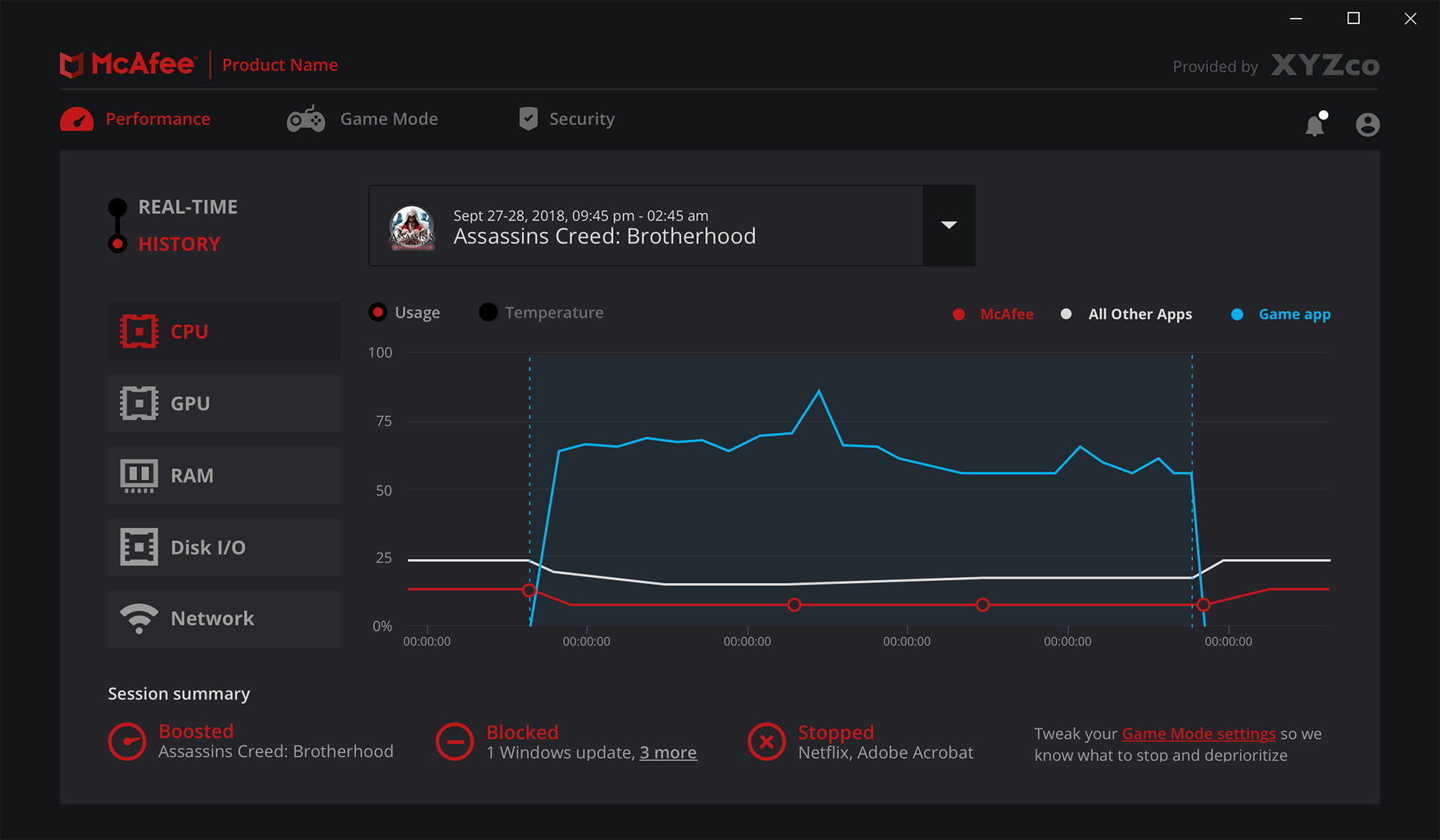
Task: Open the '3 more' blocked items link
Action: [x=667, y=752]
